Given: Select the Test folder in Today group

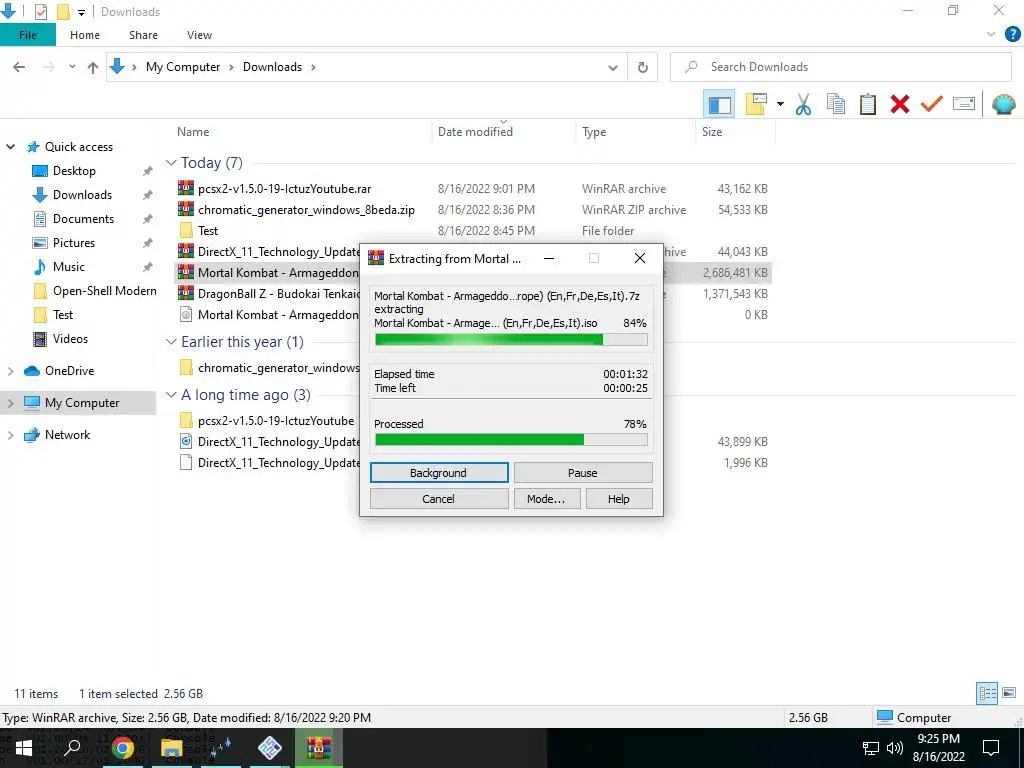Looking at the screenshot, I should [x=208, y=231].
